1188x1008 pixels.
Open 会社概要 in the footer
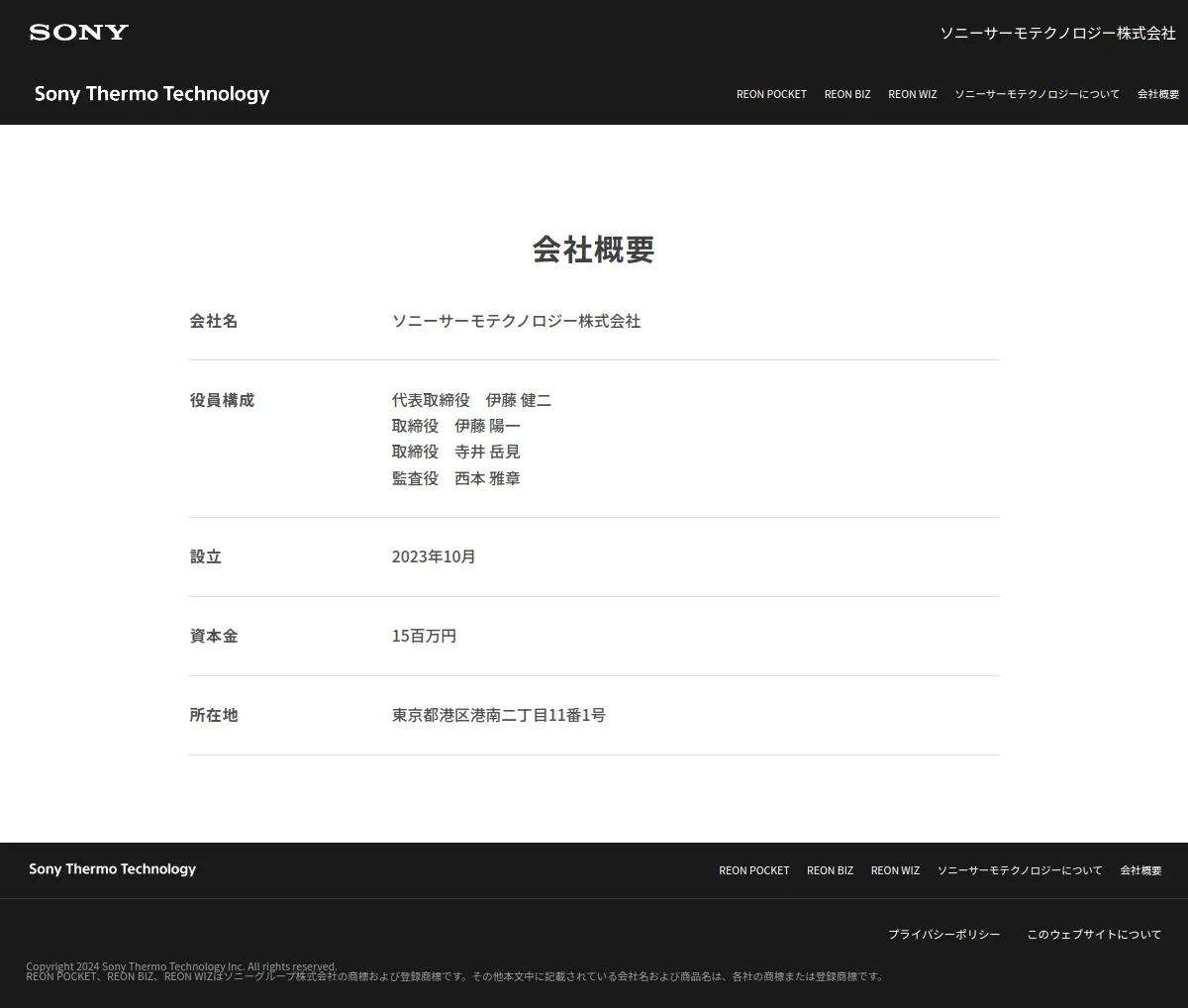coord(1141,870)
